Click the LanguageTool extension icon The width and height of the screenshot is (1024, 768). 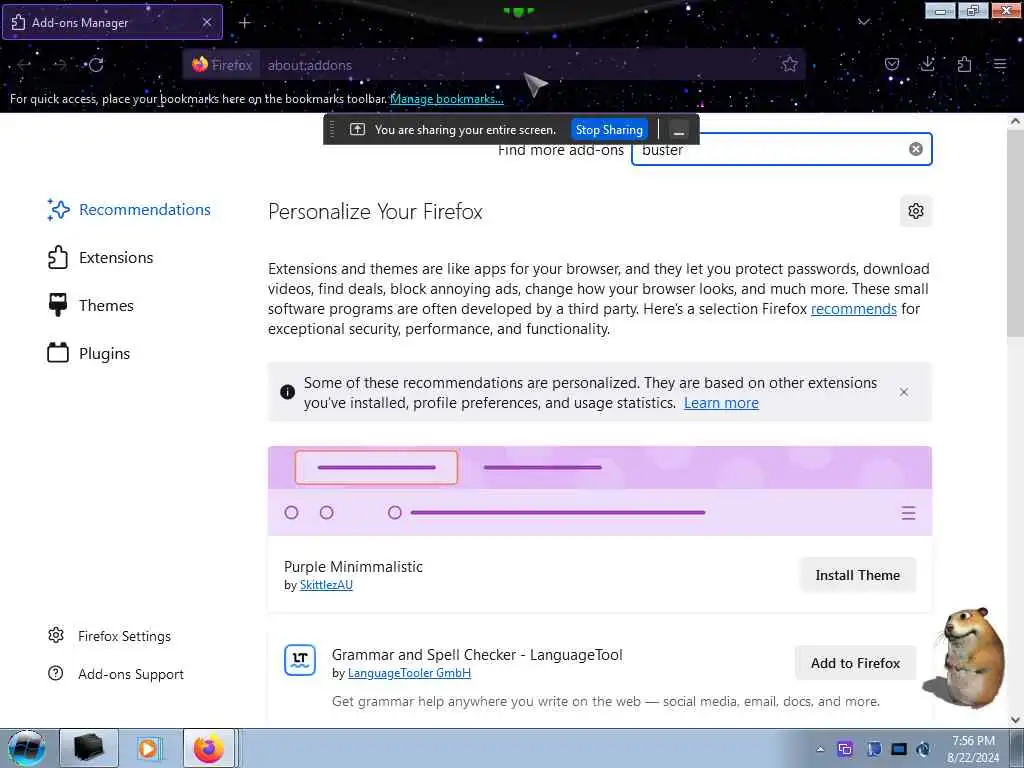[x=300, y=660]
